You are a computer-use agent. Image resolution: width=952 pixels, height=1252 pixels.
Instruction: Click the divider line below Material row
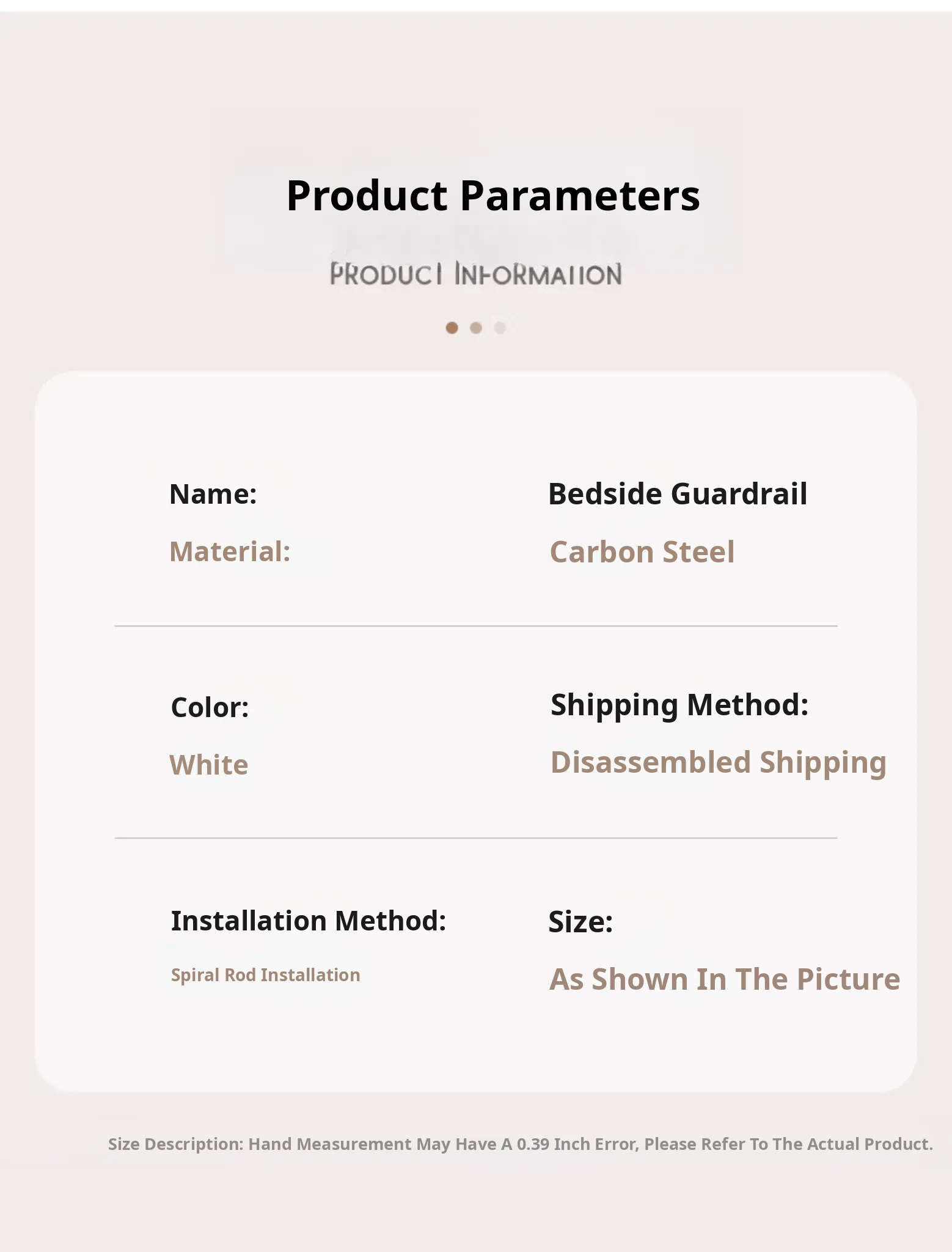coord(476,626)
